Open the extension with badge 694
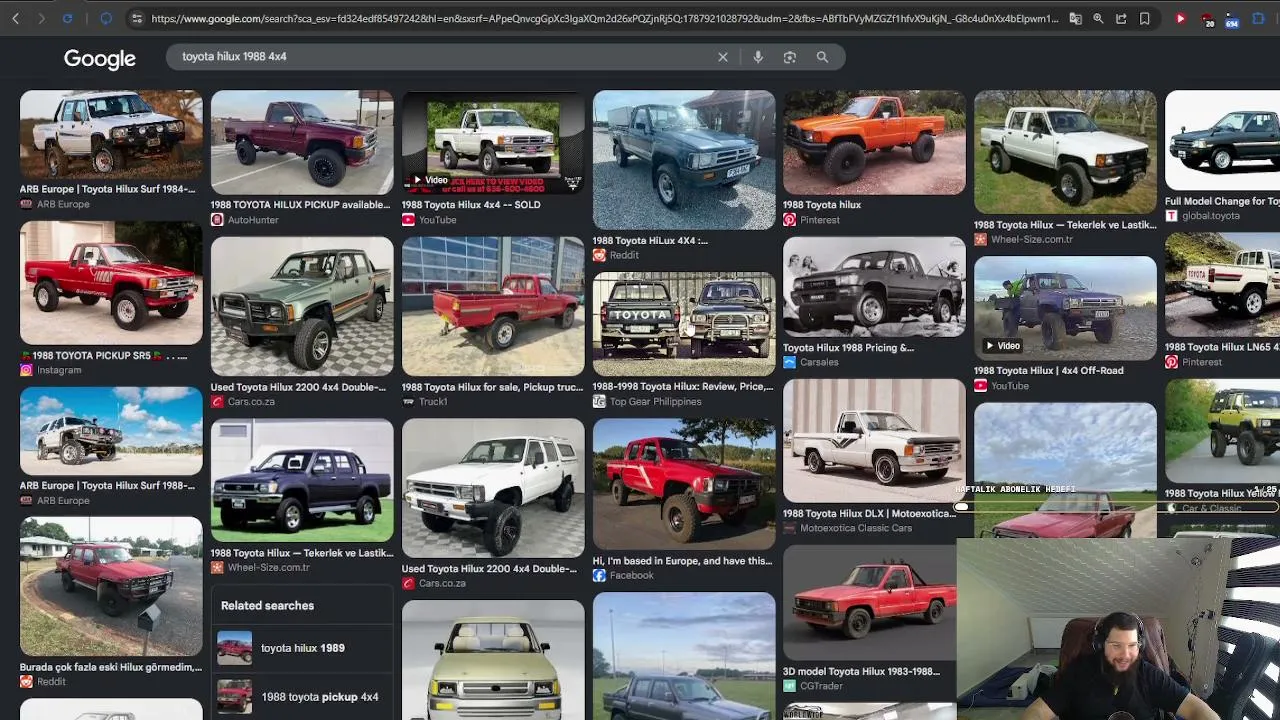Screen dimensions: 1280x720 1232,19
